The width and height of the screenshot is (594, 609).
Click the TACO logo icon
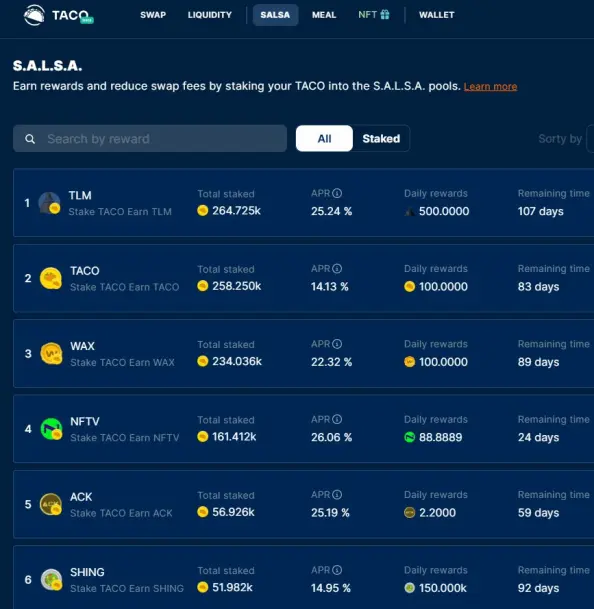[34, 15]
